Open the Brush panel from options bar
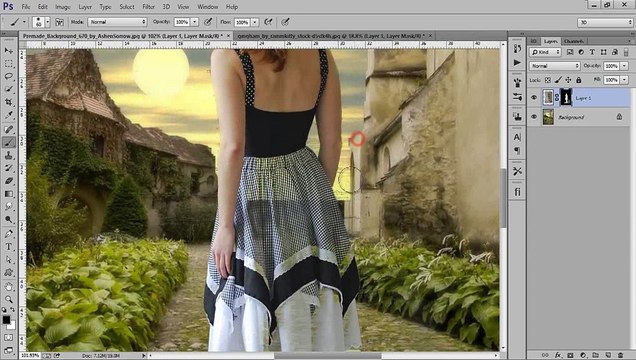Viewport: 636px width, 360px height. tap(60, 22)
